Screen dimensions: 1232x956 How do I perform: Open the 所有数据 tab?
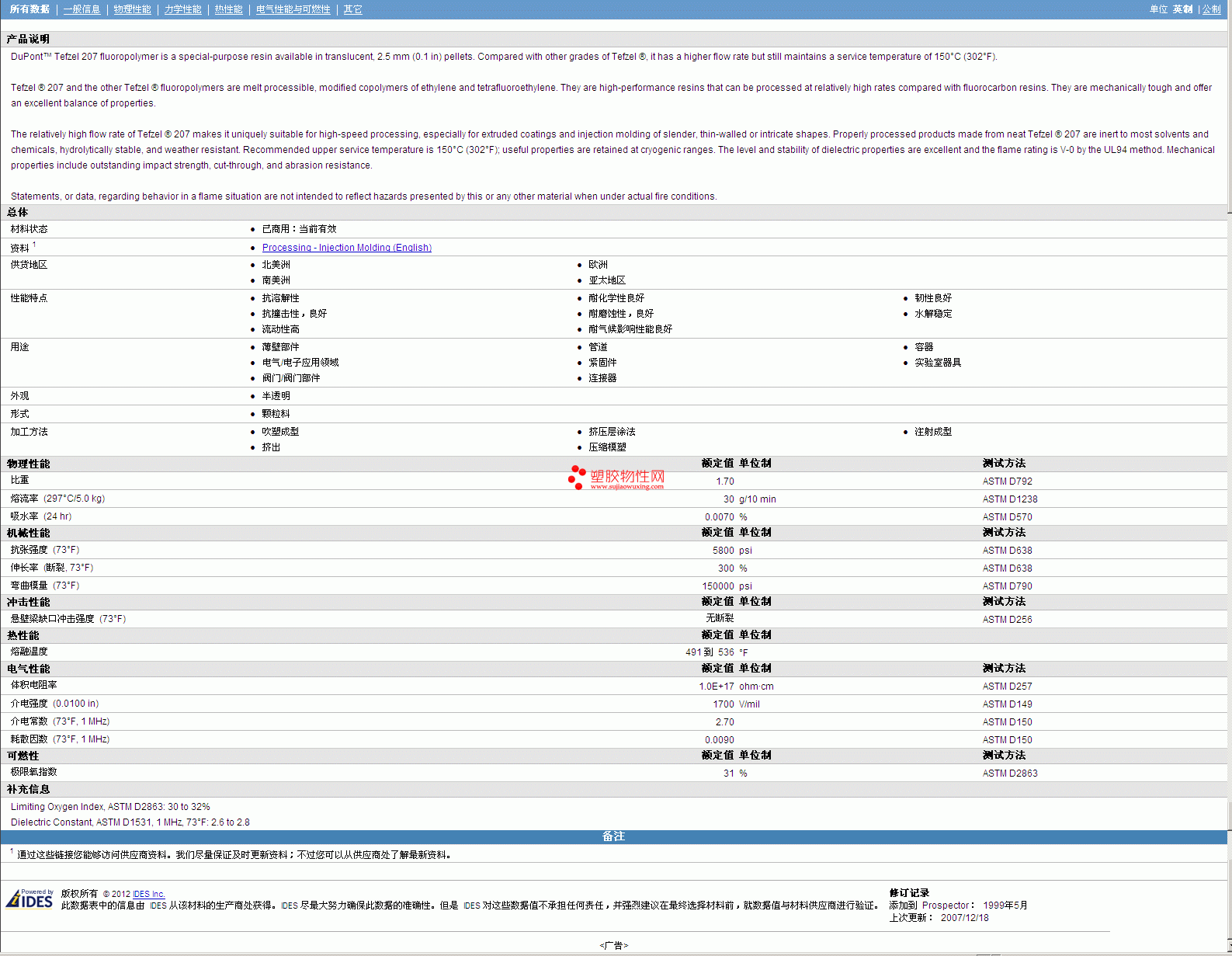pyautogui.click(x=29, y=9)
